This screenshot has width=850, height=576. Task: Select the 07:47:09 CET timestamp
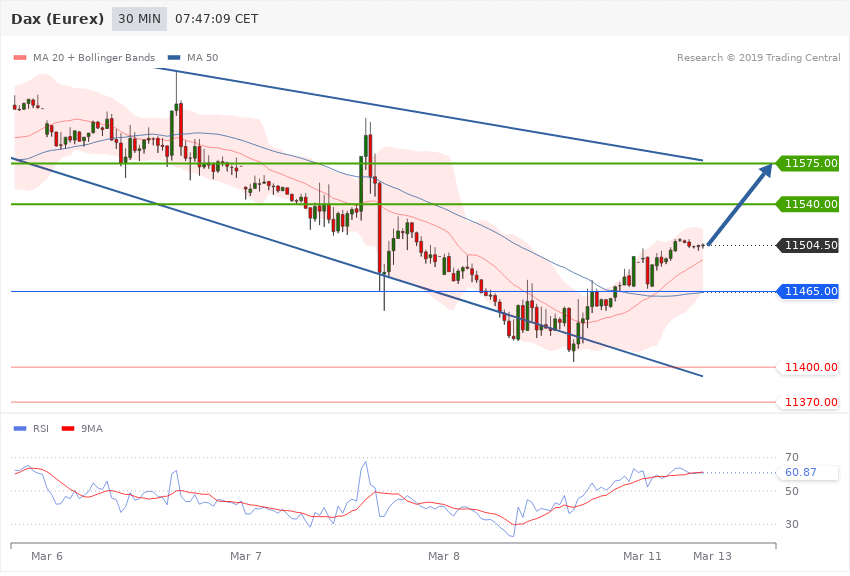[216, 19]
